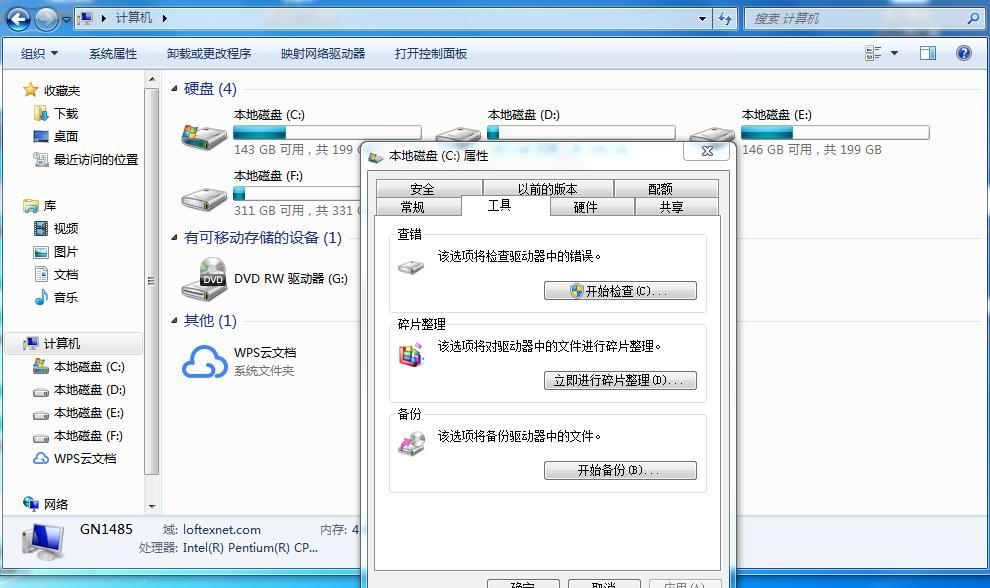Click the 视频 library icon in sidebar

40,228
